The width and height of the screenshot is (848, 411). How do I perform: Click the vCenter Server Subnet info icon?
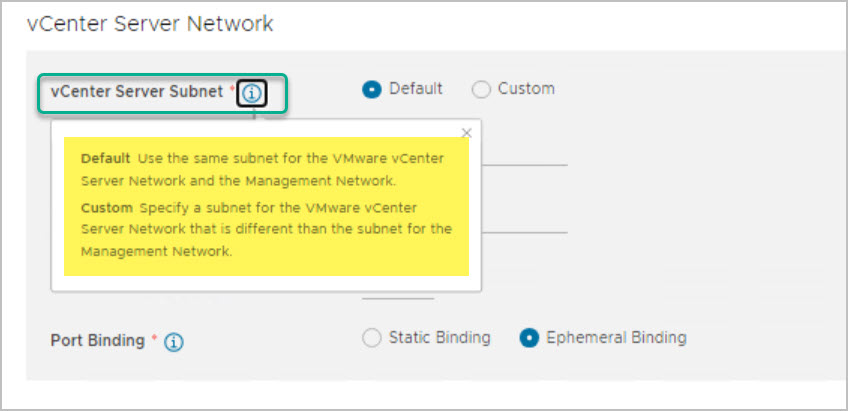coord(252,94)
